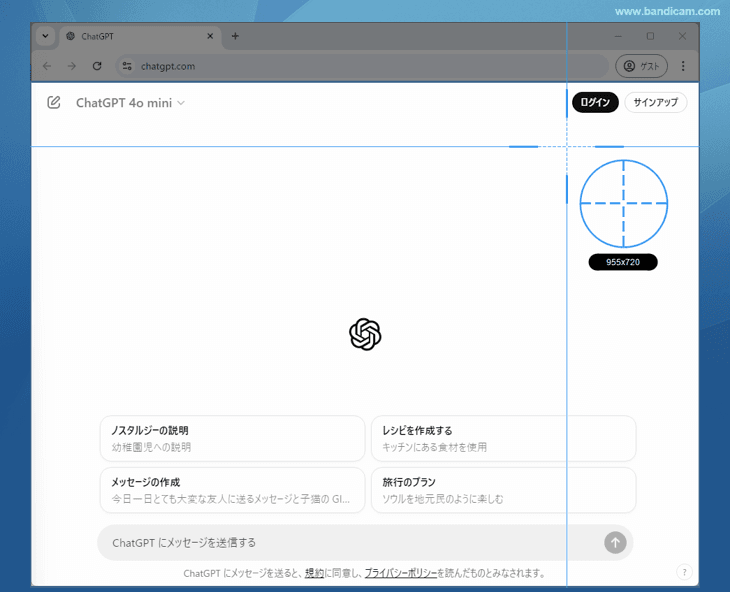Image resolution: width=730 pixels, height=592 pixels.
Task: Select the 旅行のプラン suggestion card
Action: click(503, 490)
